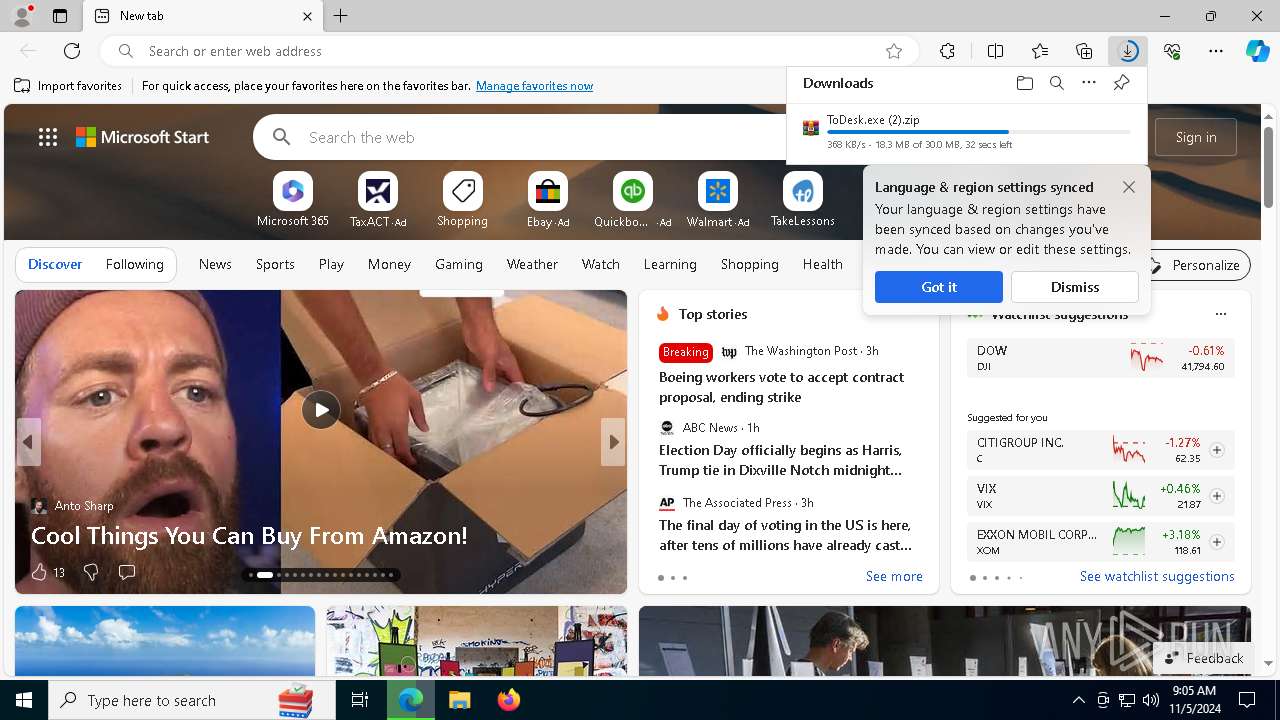The width and height of the screenshot is (1280, 720).
Task: Open See watchlist suggestions link
Action: pos(1157,576)
